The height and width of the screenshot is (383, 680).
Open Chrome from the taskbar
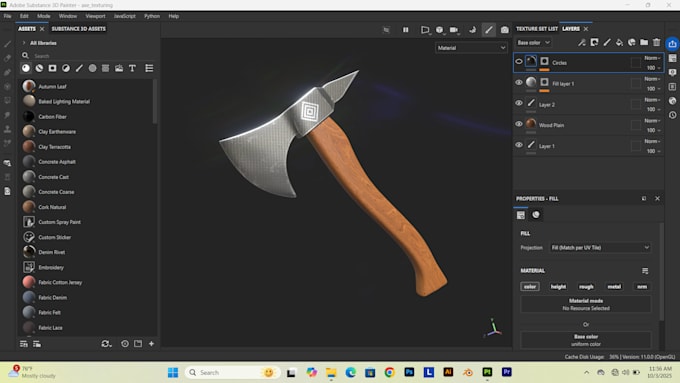389,372
